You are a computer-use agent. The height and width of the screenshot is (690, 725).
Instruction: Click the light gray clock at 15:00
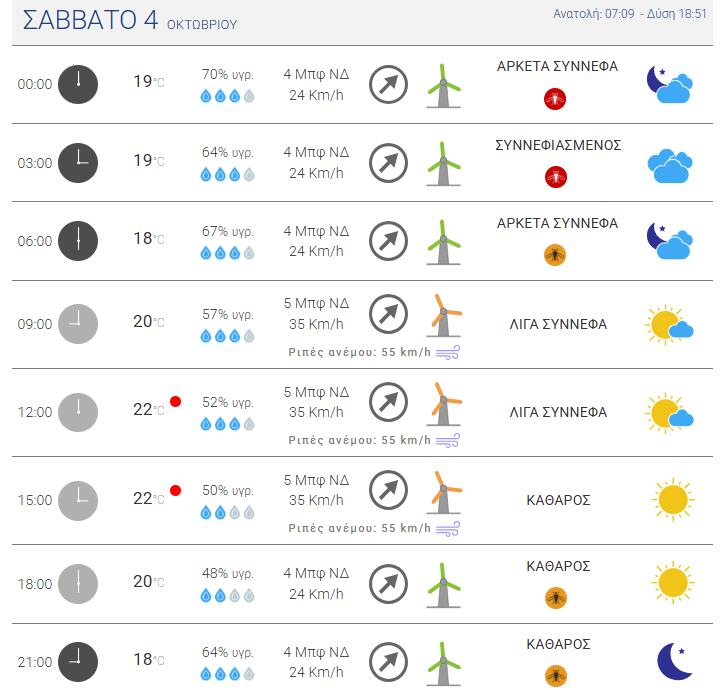[x=78, y=499]
